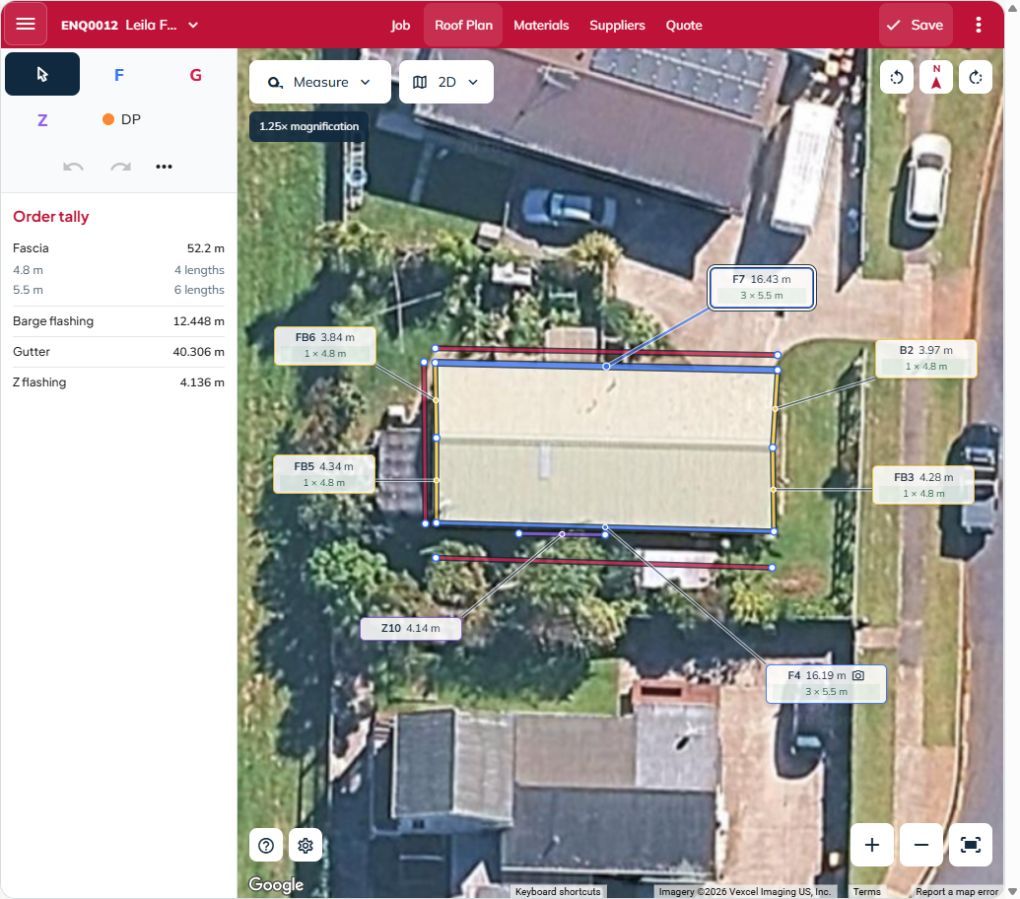Select the F4 16.19 m fascia label

coord(825,683)
